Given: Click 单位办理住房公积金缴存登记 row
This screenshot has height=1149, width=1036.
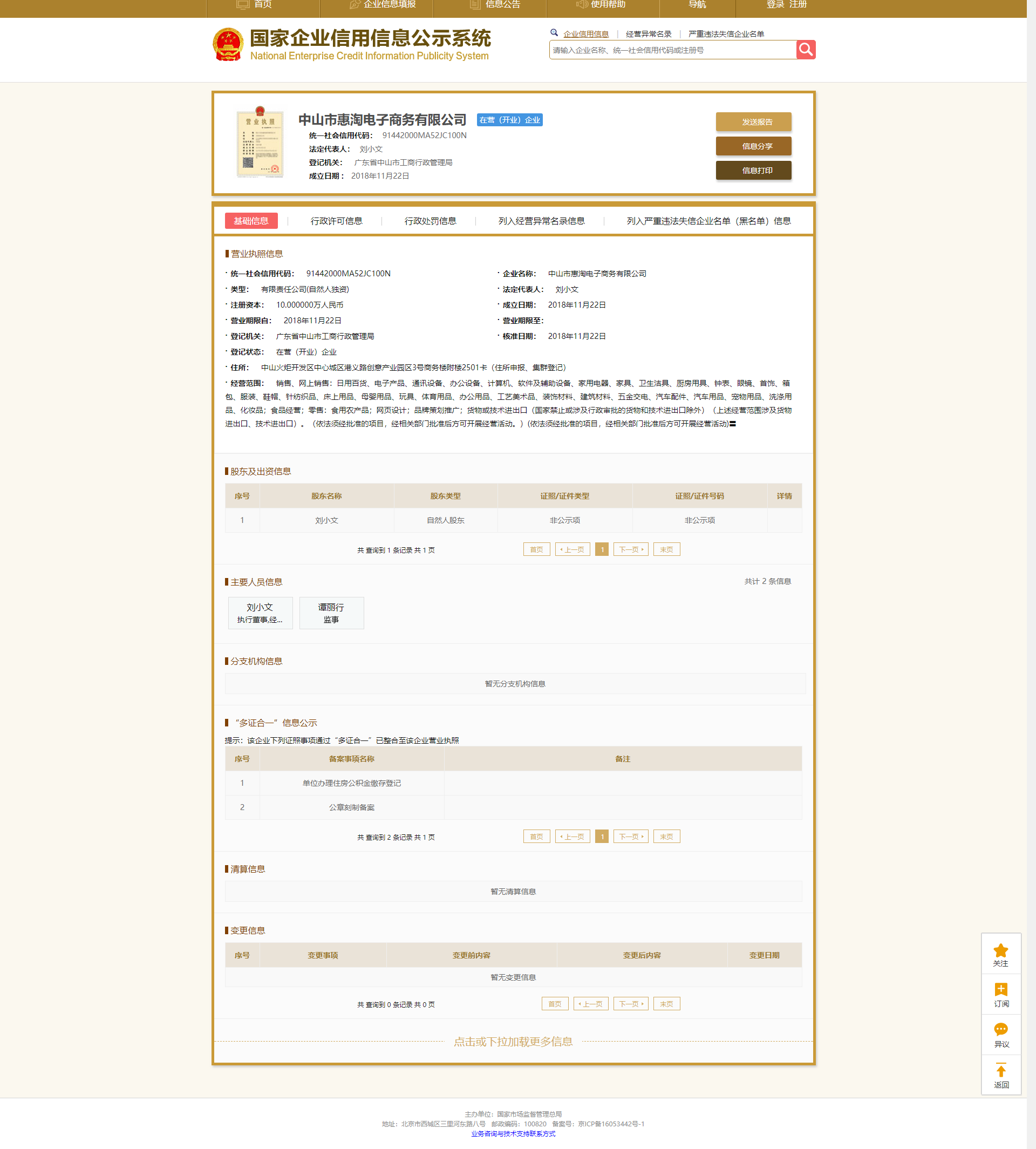Looking at the screenshot, I should 513,784.
